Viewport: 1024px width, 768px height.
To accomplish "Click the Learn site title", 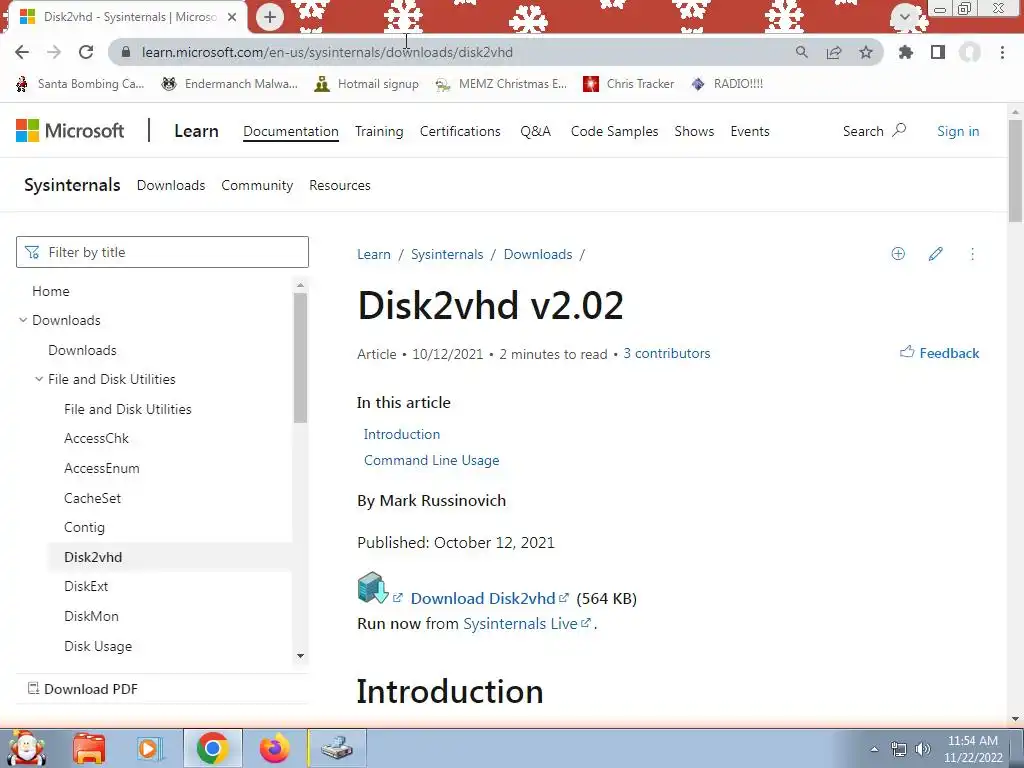I will click(x=196, y=131).
